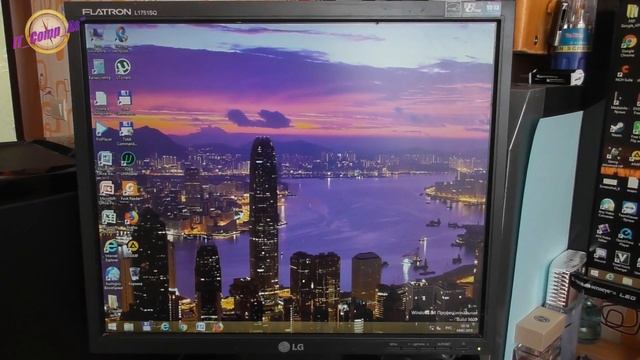
Task: Launch Firefox from the desktop shortcut
Action: 131,218
